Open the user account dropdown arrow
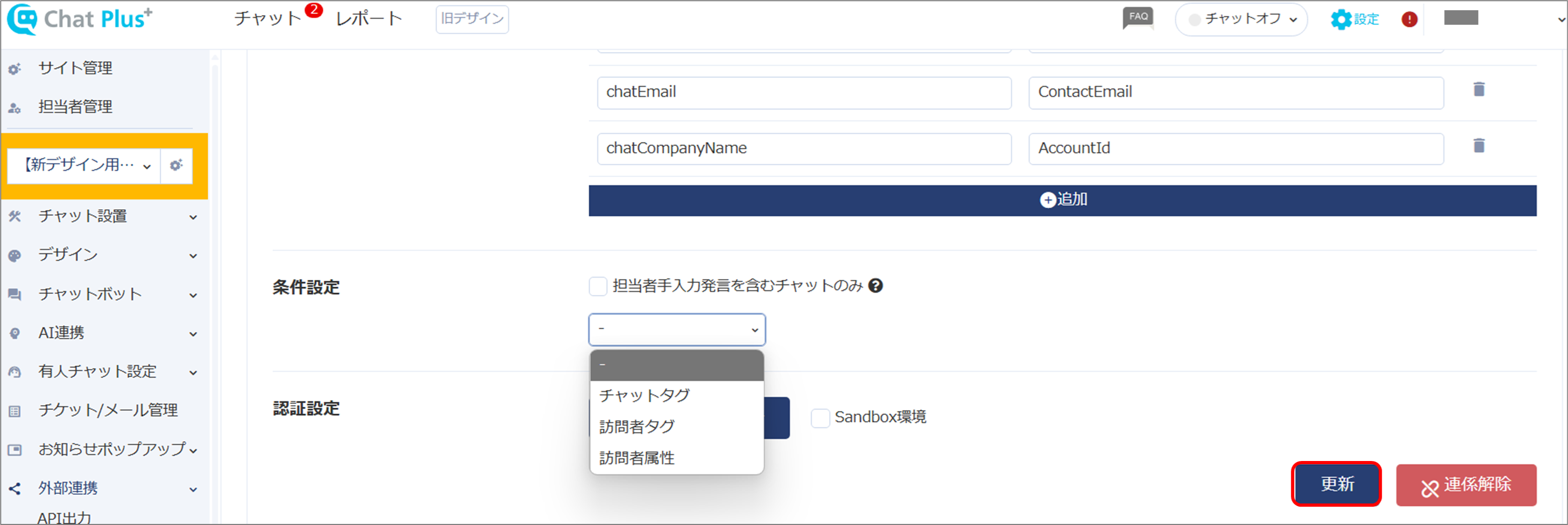The image size is (1568, 525). coord(1560,19)
